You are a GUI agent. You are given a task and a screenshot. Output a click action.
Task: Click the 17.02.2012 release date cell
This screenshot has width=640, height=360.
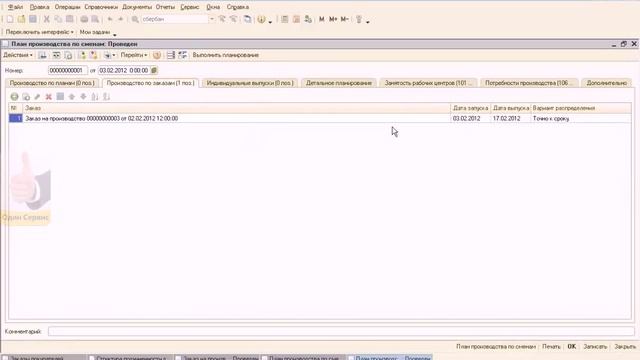[510, 118]
